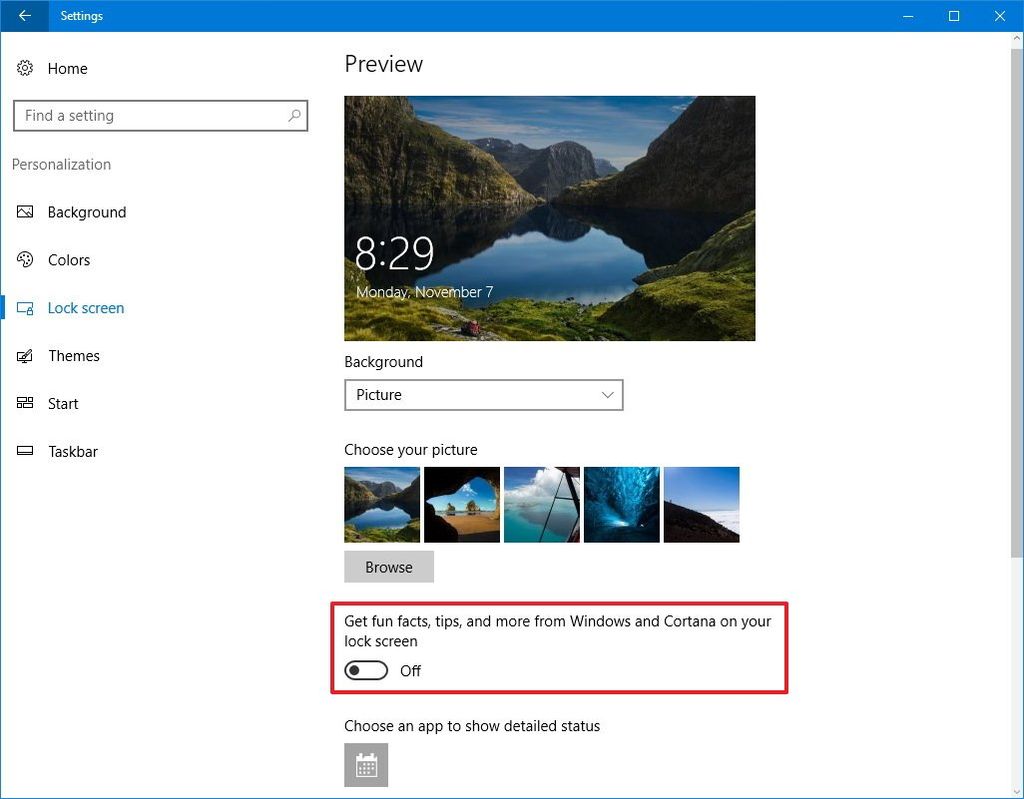1024x799 pixels.
Task: Click inside the Find a setting field
Action: tap(150, 116)
